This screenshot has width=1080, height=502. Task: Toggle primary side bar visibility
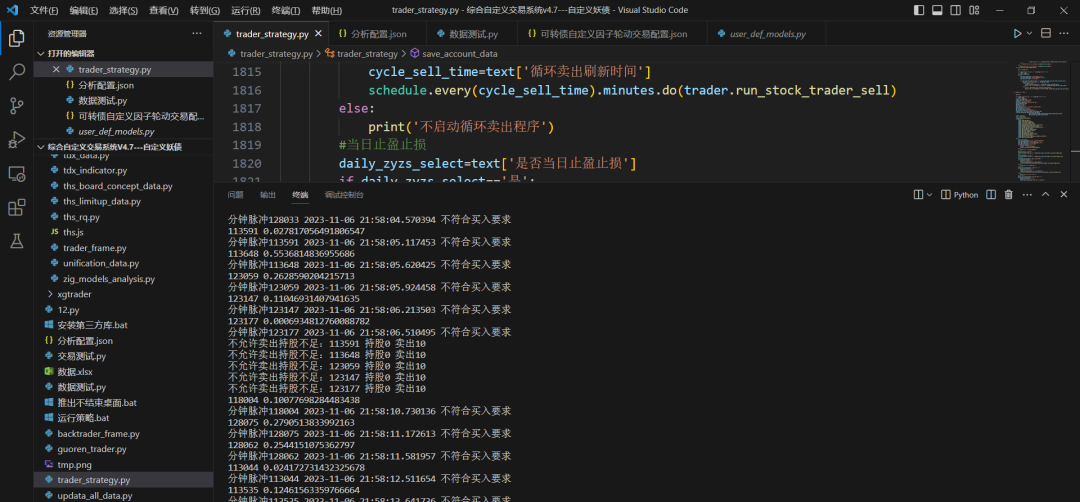coord(919,10)
